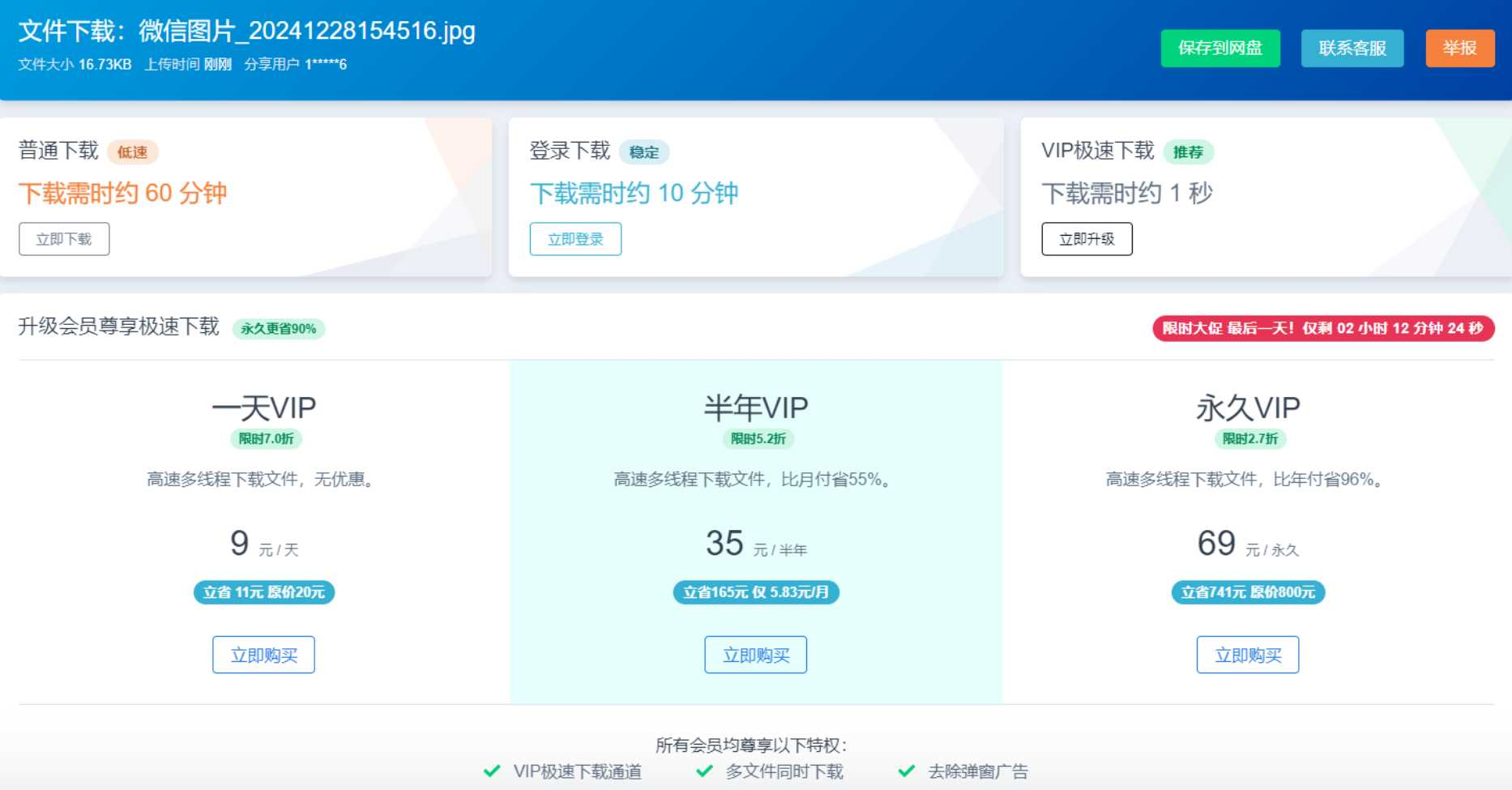Click checkmark beside 多文件同时下载
1512x790 pixels.
coord(704,771)
